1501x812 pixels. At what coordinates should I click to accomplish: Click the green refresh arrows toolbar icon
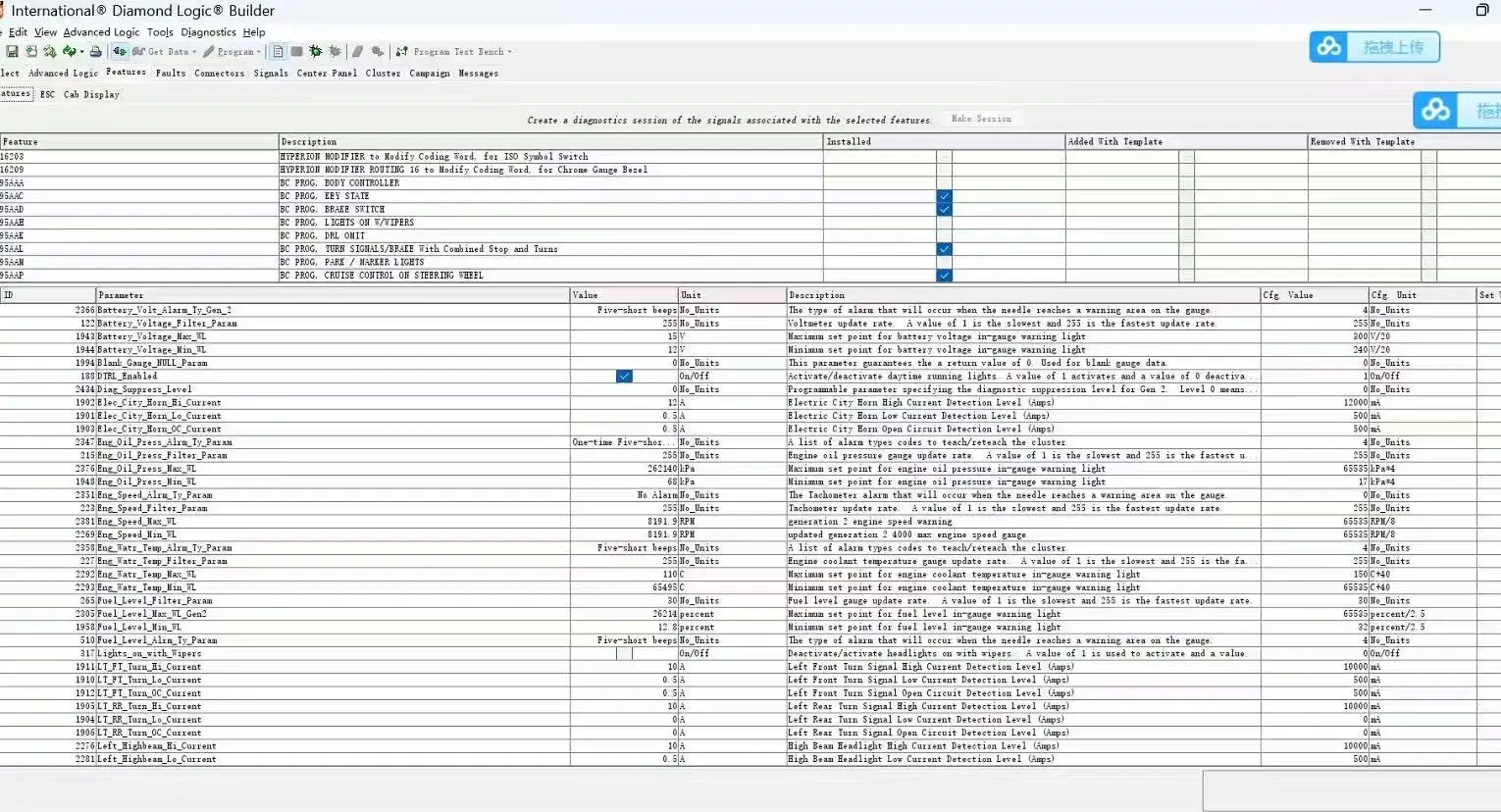[x=68, y=51]
